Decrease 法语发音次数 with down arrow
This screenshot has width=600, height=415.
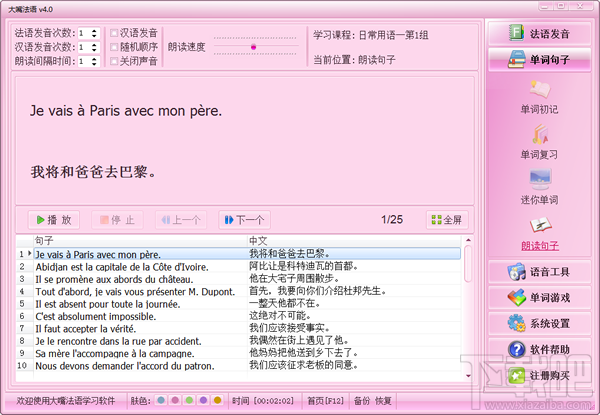pyautogui.click(x=94, y=36)
